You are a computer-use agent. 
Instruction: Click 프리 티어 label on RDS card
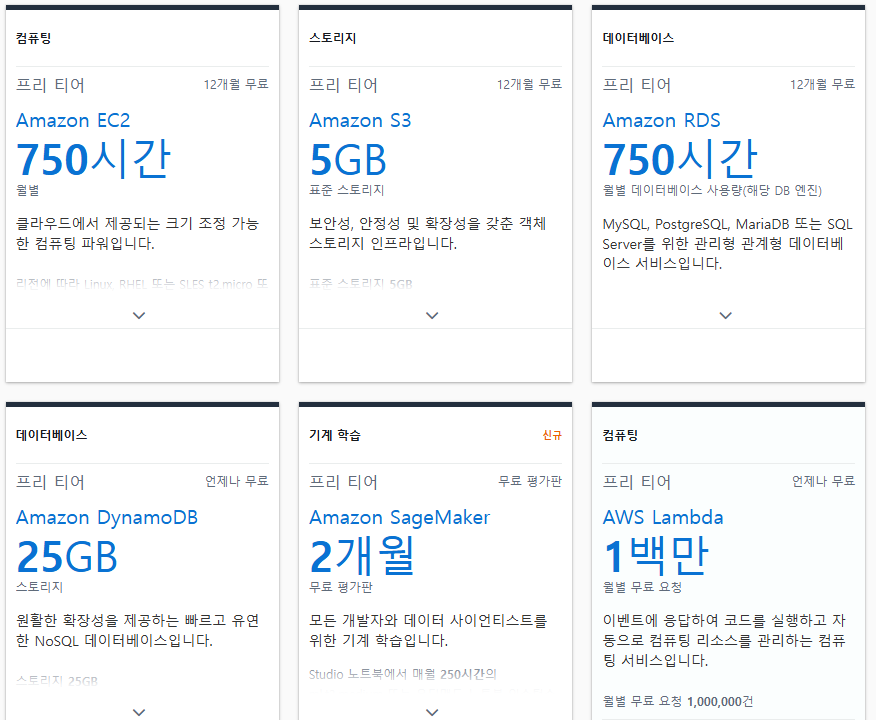click(x=637, y=85)
